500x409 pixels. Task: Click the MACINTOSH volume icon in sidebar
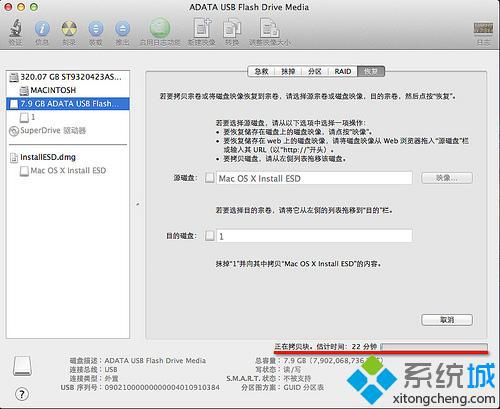click(x=24, y=90)
